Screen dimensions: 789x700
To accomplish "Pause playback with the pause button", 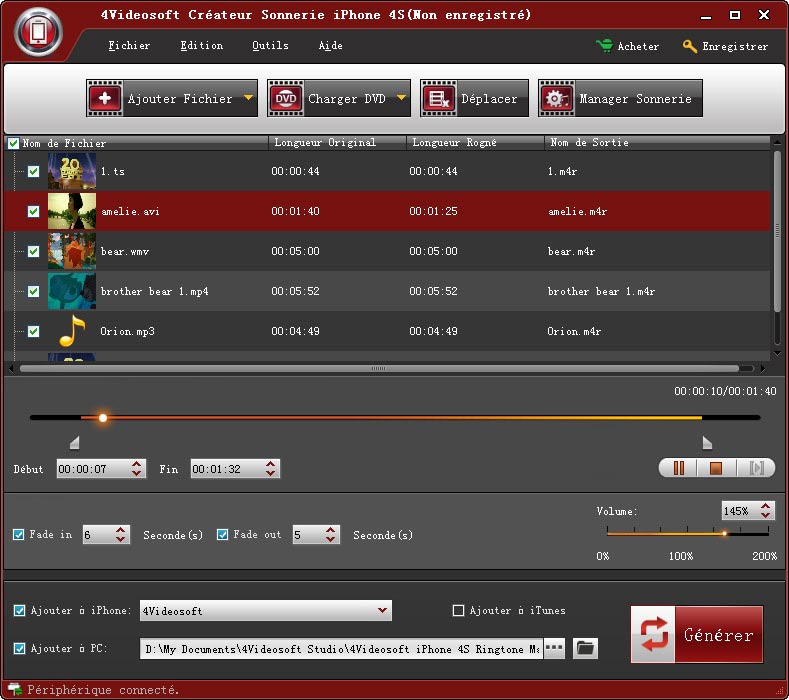I will pos(678,468).
